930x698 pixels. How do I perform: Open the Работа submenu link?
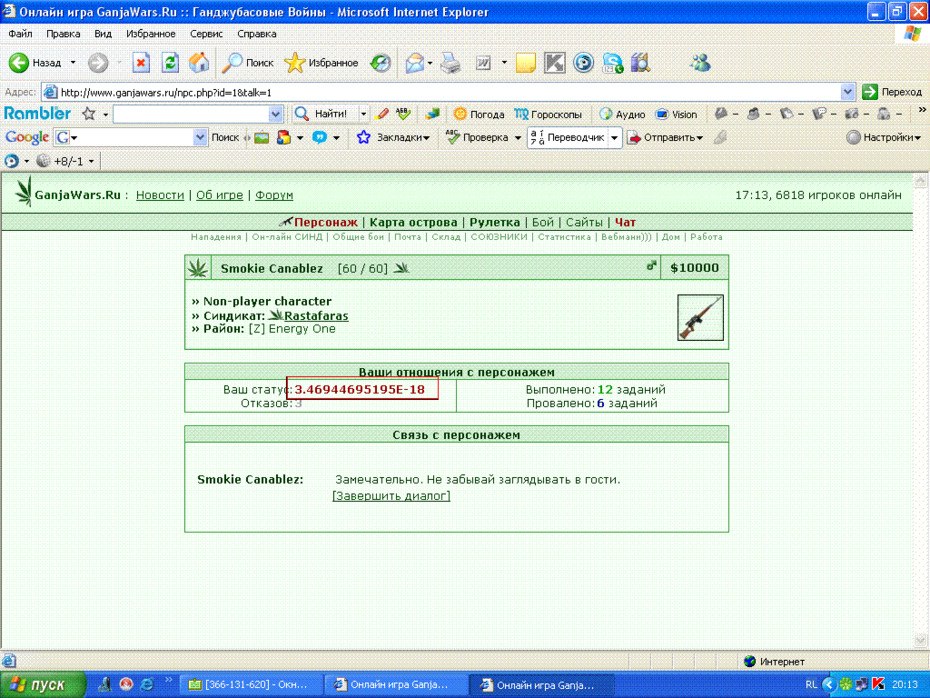(706, 237)
